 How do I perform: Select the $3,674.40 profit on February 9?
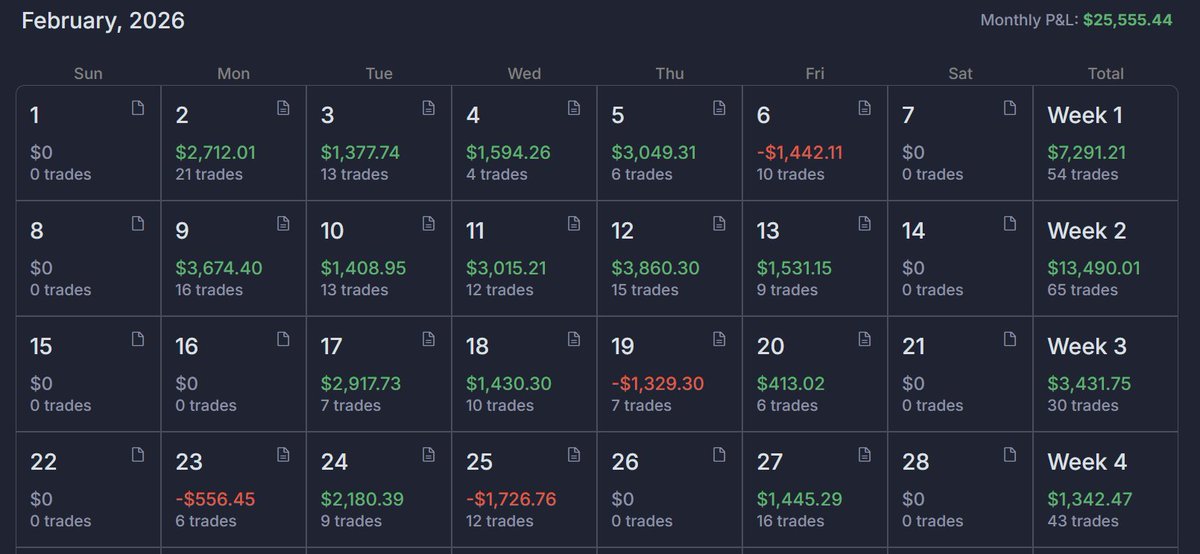[219, 268]
